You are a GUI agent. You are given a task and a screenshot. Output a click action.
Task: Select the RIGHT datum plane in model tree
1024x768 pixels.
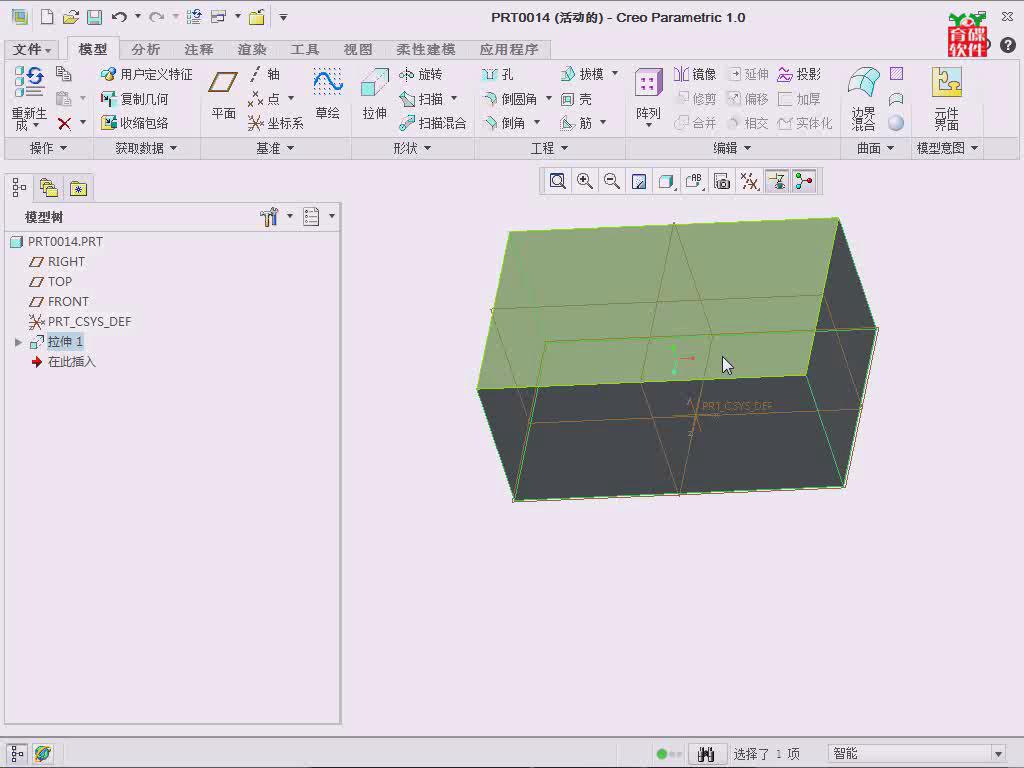(57, 261)
